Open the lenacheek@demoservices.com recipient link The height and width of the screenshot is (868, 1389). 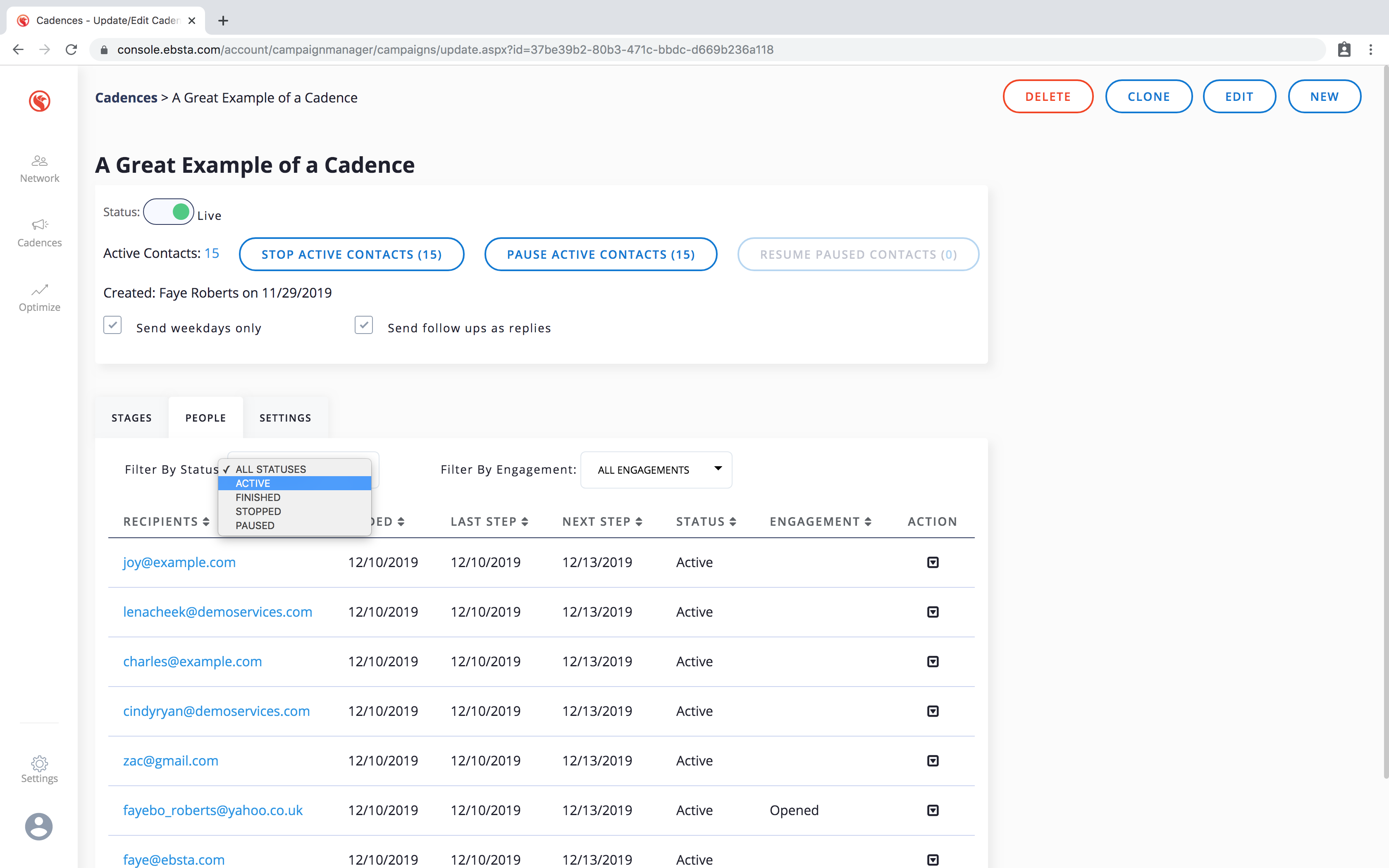(x=217, y=612)
